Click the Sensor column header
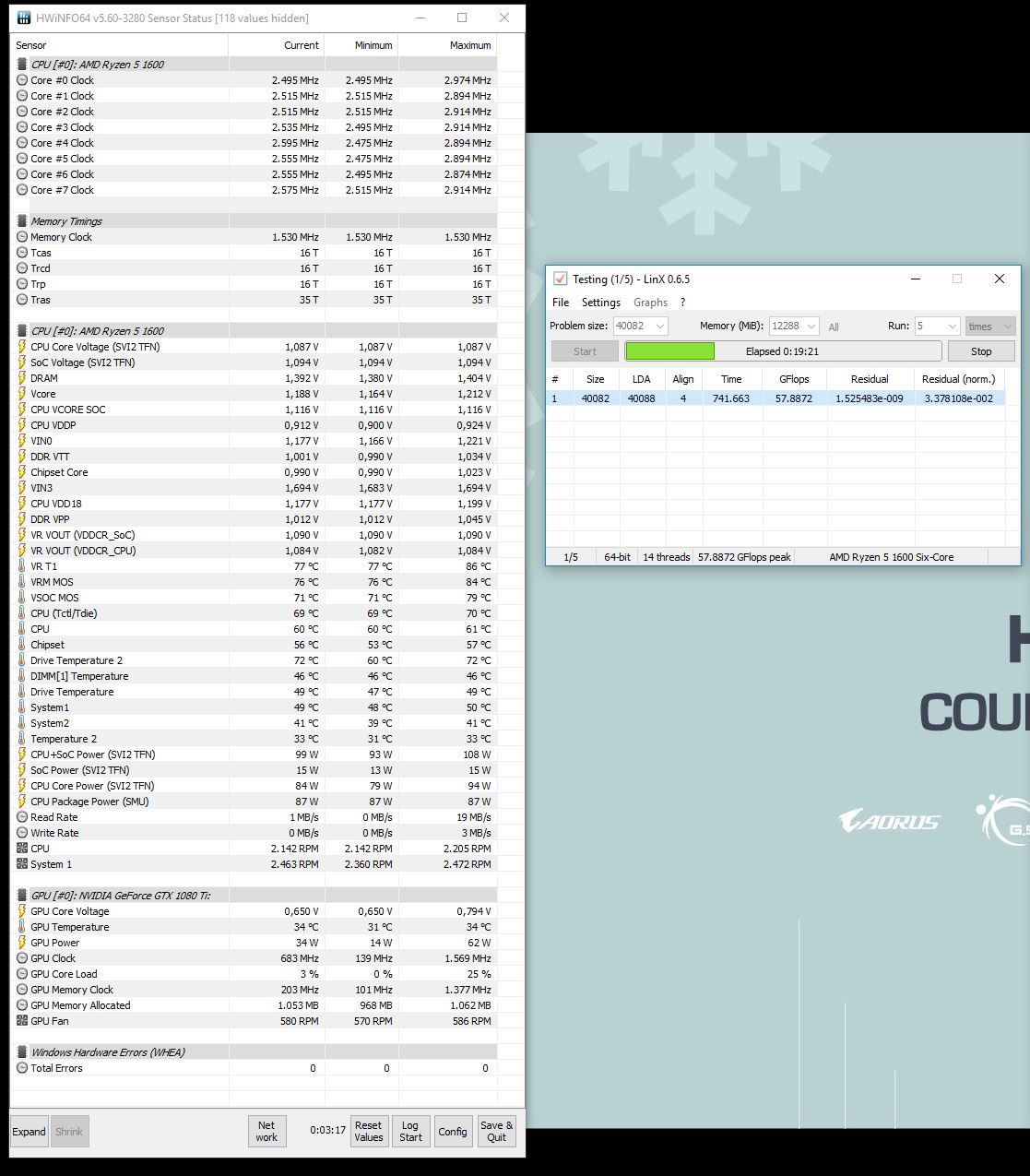 click(x=119, y=45)
